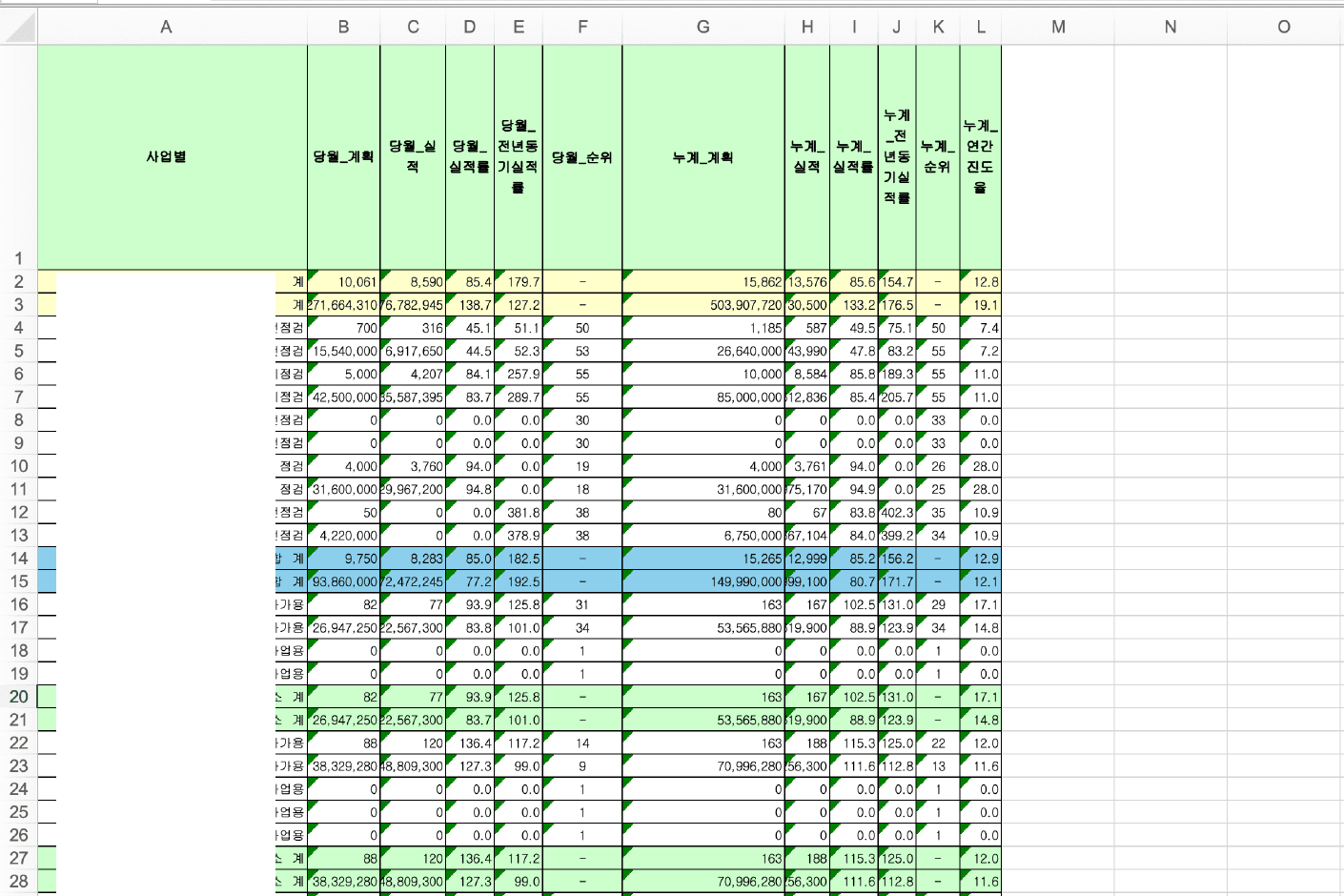Select cell containing 381.8

coord(519,513)
